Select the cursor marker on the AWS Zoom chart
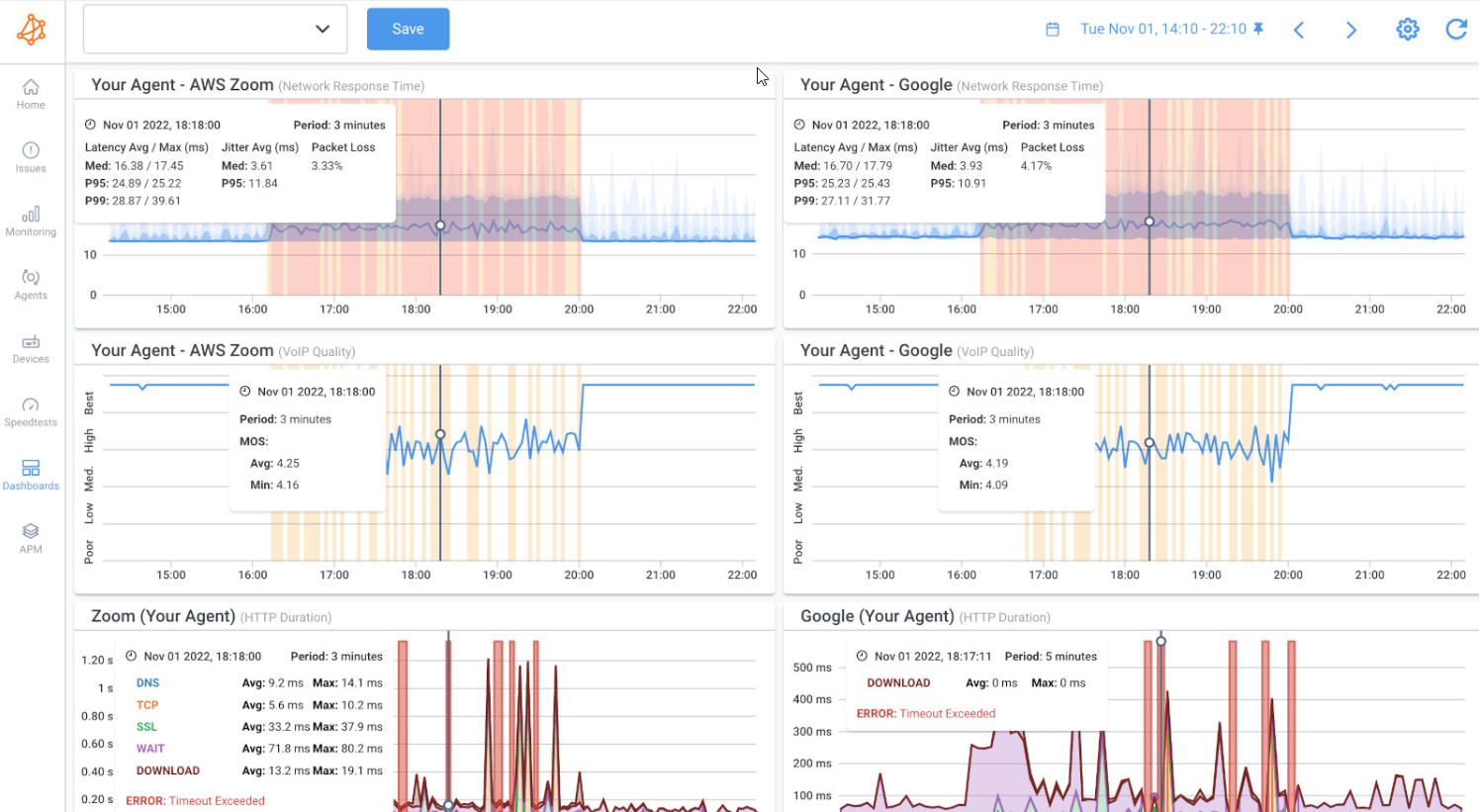Image resolution: width=1479 pixels, height=812 pixels. 439,225
